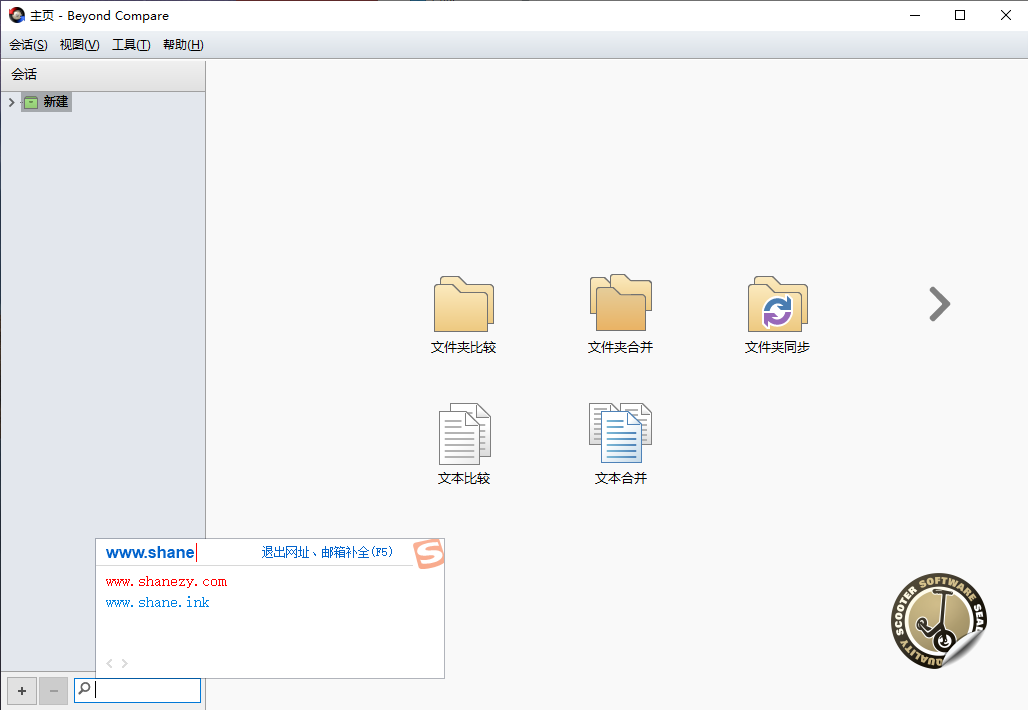1028x710 pixels.
Task: Start a 文件夹同步 session
Action: click(x=777, y=313)
